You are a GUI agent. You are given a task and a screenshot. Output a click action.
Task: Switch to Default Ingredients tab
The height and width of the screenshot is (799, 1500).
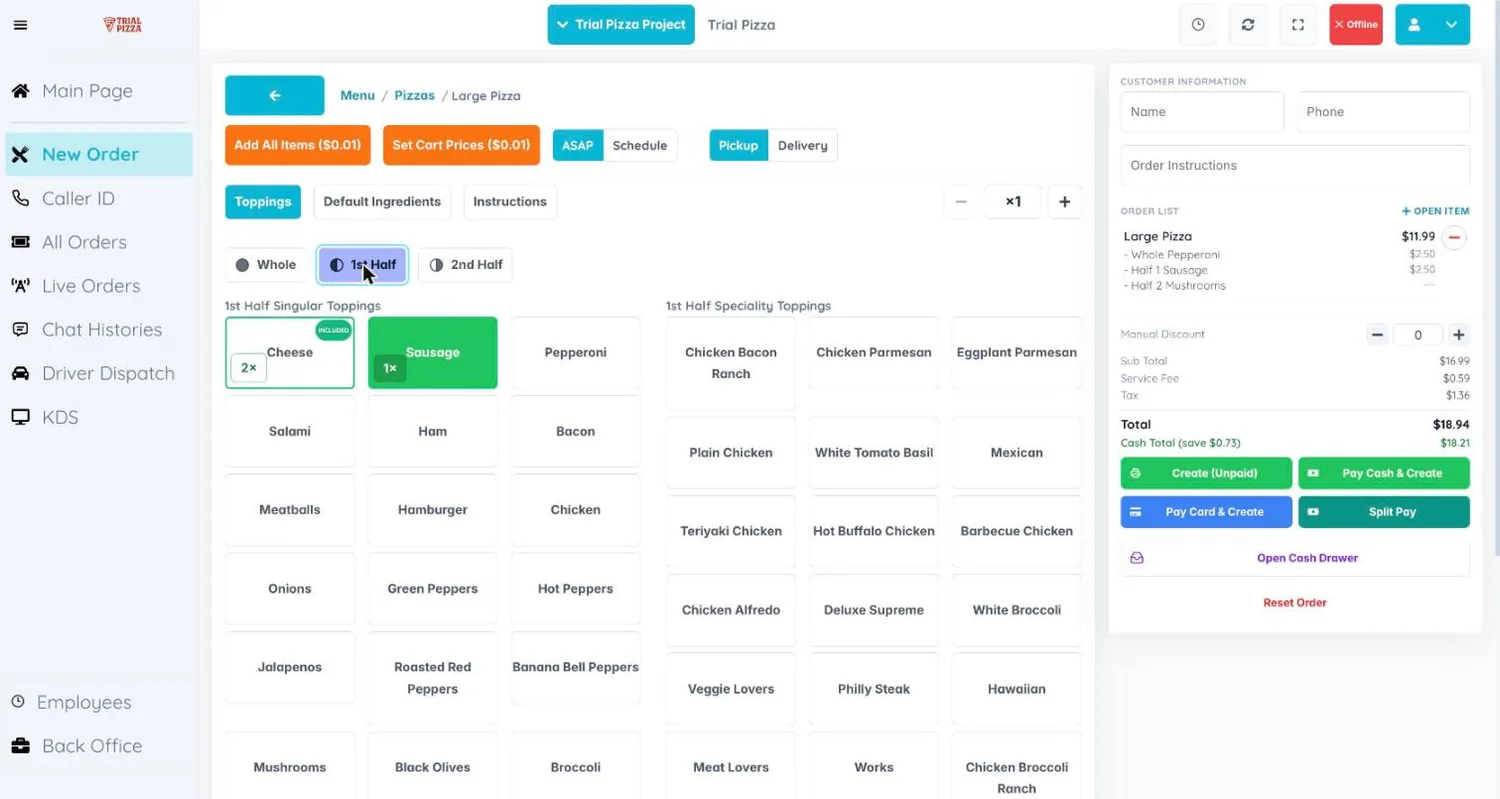point(382,201)
